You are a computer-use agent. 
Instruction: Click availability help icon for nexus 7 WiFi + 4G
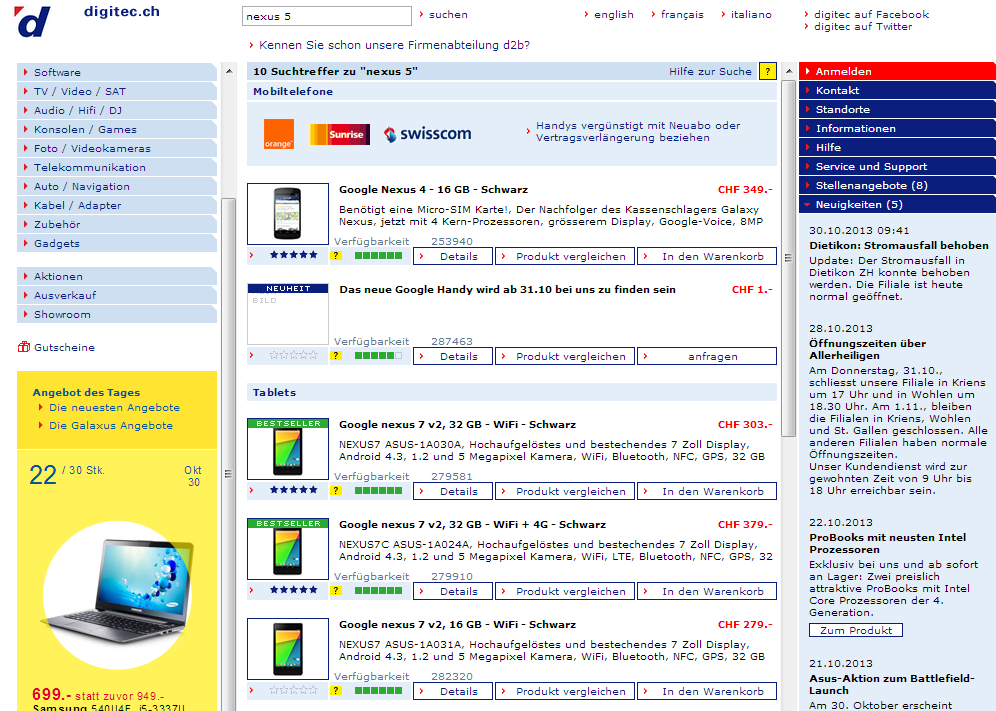[337, 590]
